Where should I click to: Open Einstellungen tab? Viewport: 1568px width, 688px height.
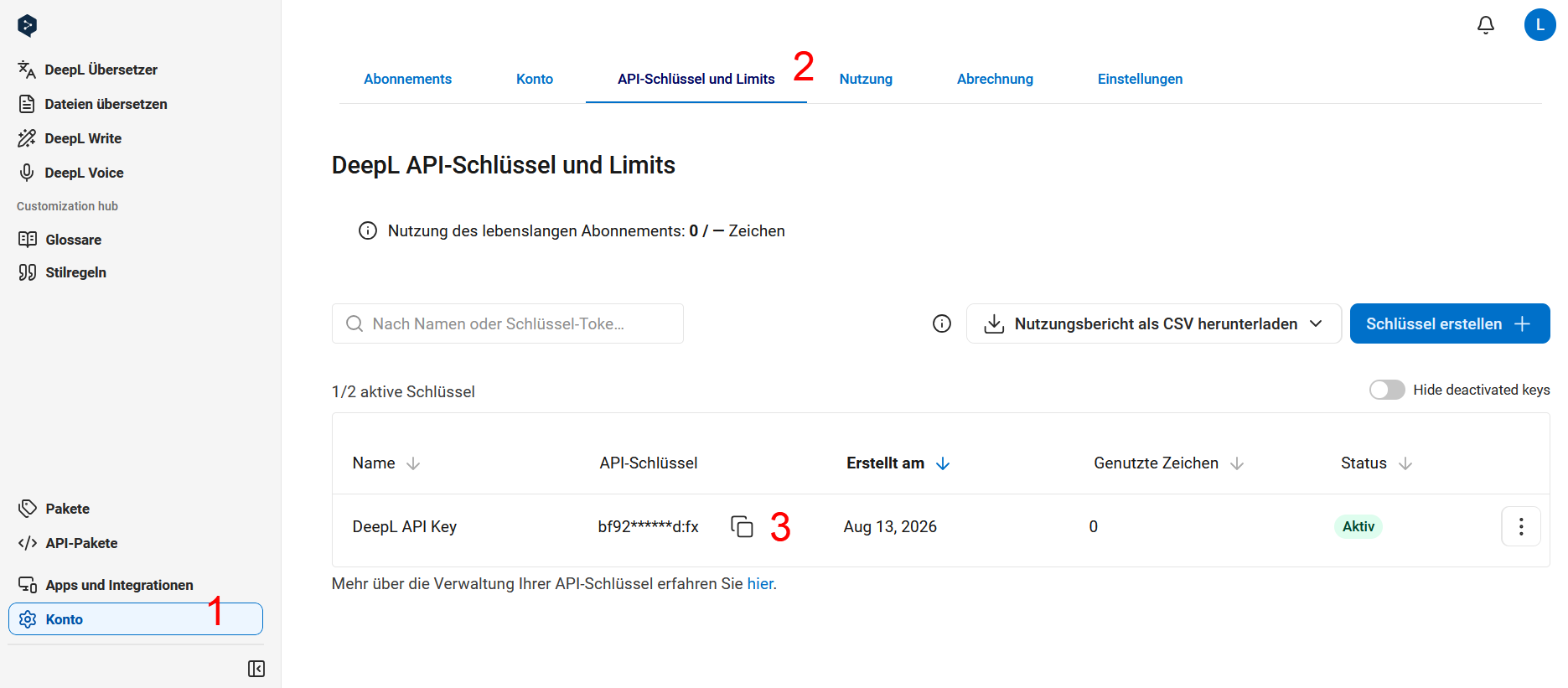[x=1140, y=79]
